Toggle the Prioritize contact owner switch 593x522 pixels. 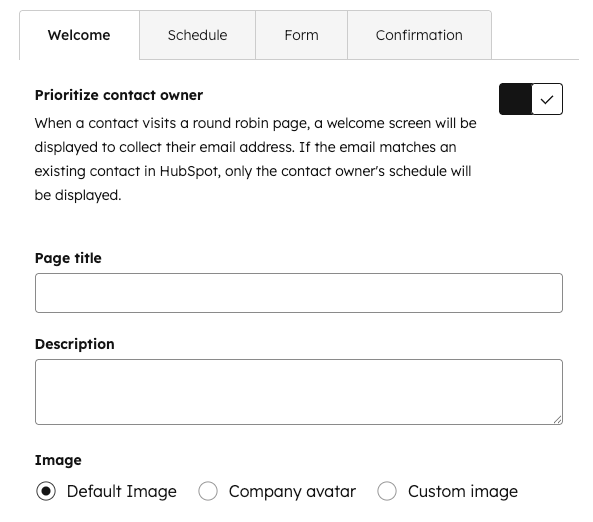click(x=531, y=99)
